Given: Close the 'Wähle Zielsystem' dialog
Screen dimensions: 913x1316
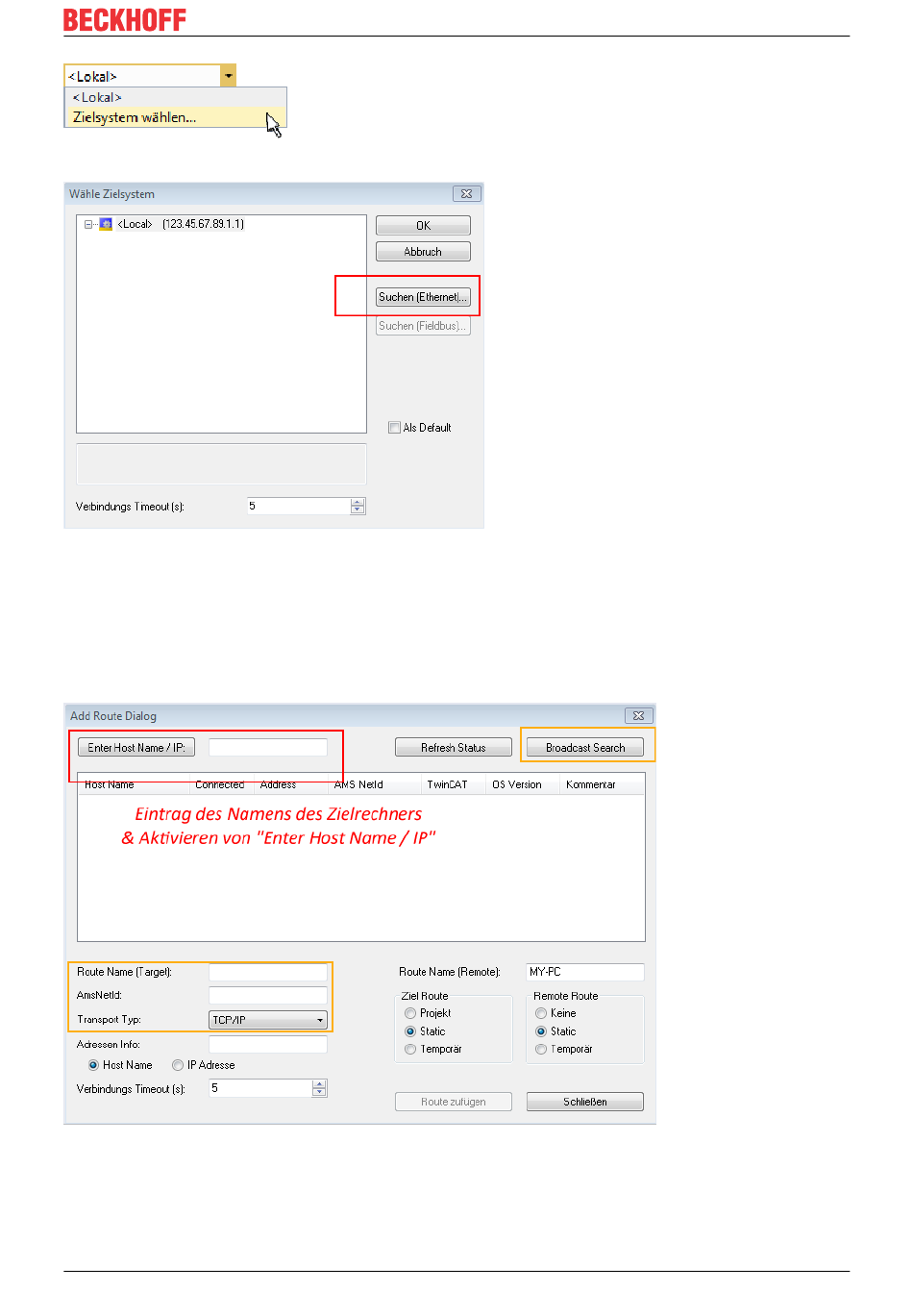Looking at the screenshot, I should point(466,193).
